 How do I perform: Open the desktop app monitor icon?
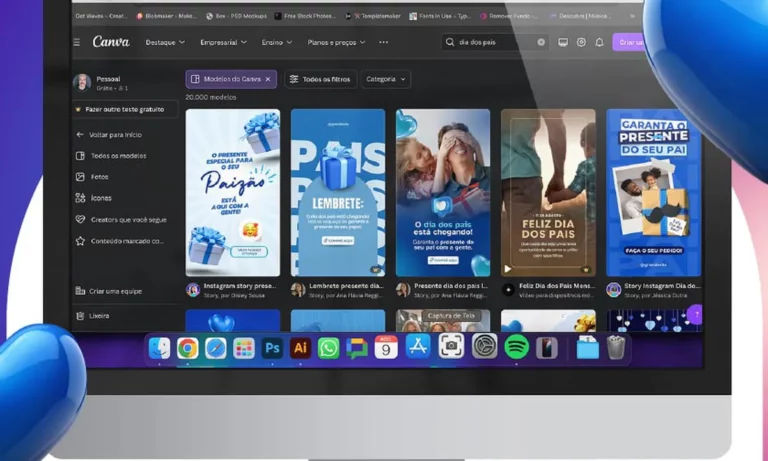point(563,43)
